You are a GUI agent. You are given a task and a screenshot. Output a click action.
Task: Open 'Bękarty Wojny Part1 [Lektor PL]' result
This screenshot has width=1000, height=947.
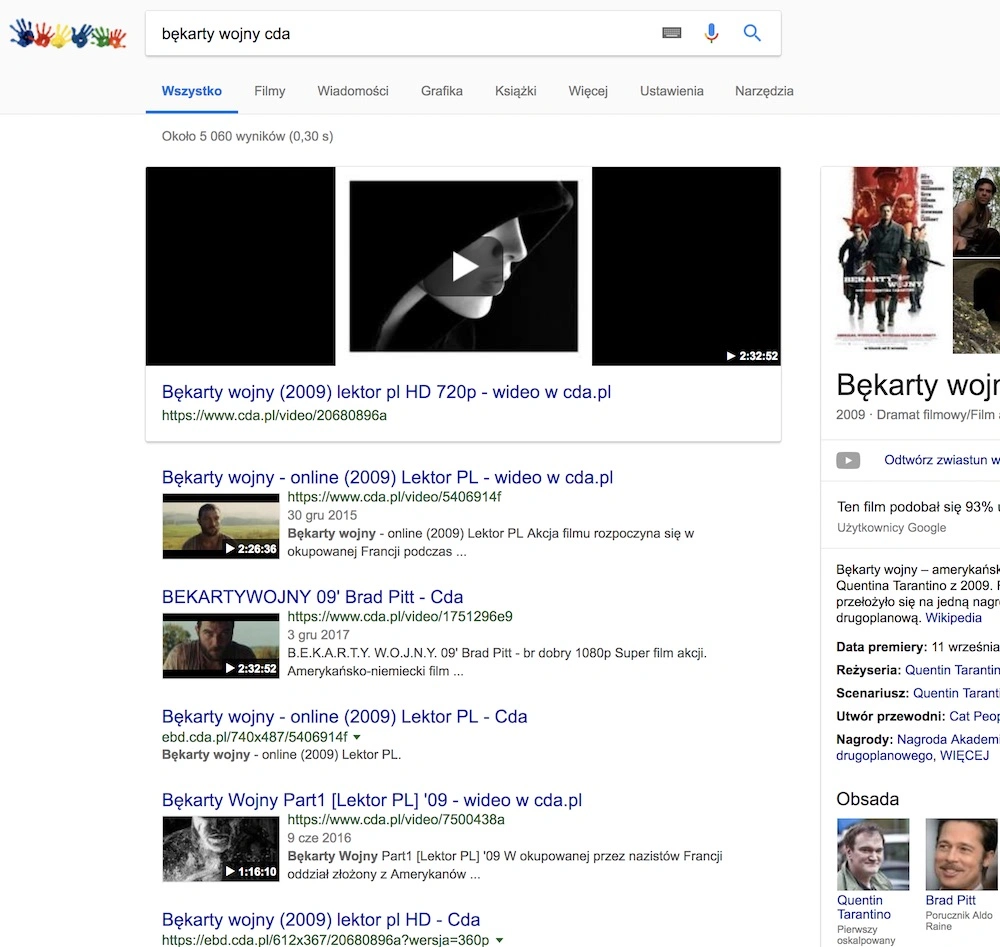pyautogui.click(x=372, y=800)
